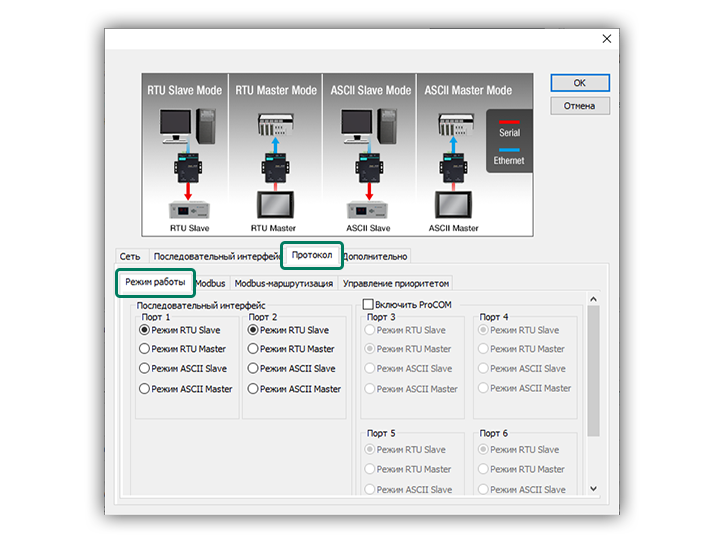Close the dialog window with X
This screenshot has width=720, height=556.
coord(606,39)
